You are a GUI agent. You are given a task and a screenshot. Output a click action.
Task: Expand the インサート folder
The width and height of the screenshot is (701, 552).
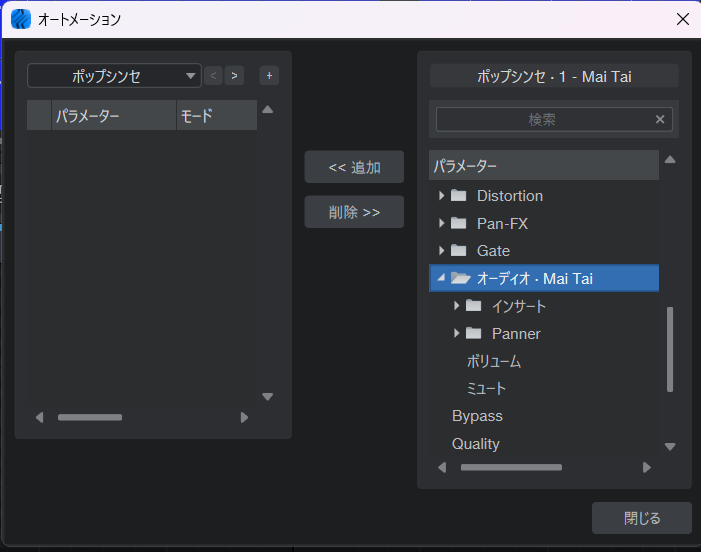click(456, 306)
